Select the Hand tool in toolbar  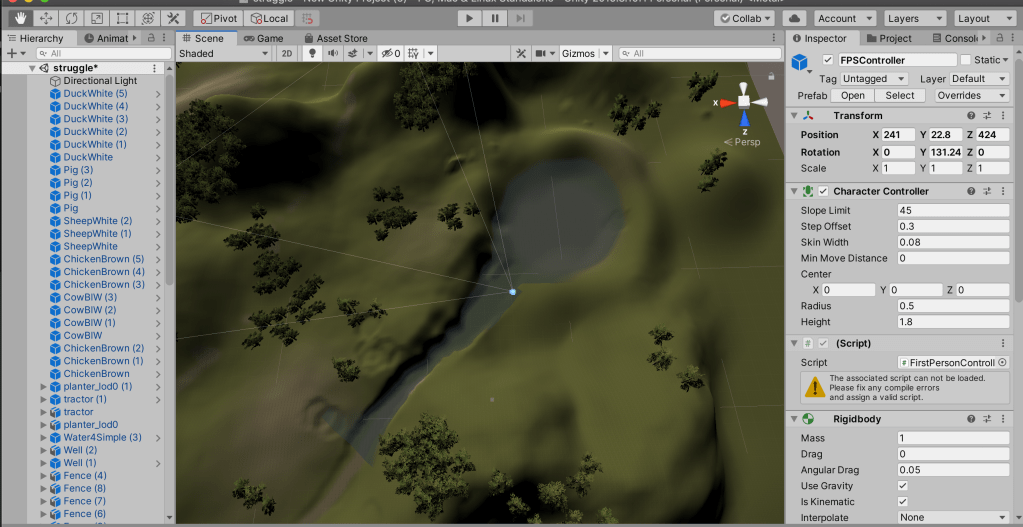(x=19, y=18)
